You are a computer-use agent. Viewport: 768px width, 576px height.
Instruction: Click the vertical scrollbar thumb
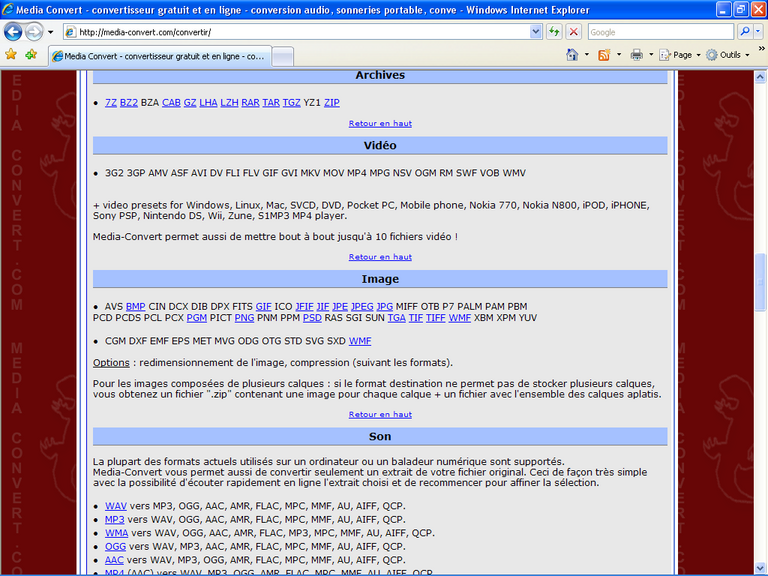pyautogui.click(x=760, y=282)
